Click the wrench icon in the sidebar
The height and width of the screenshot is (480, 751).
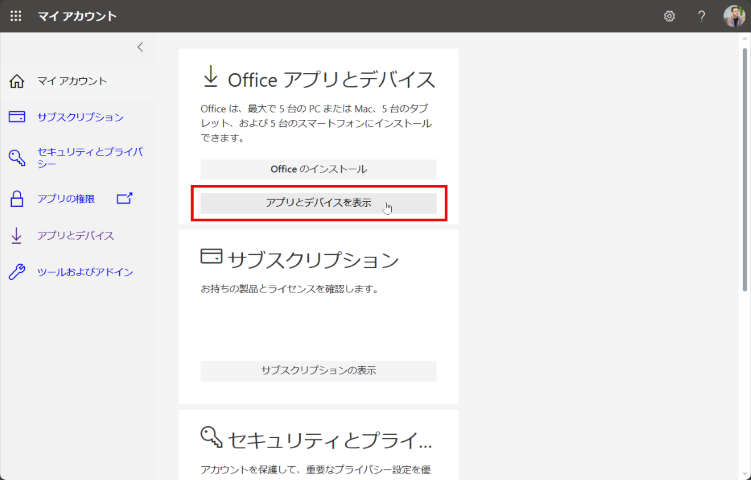coord(17,272)
